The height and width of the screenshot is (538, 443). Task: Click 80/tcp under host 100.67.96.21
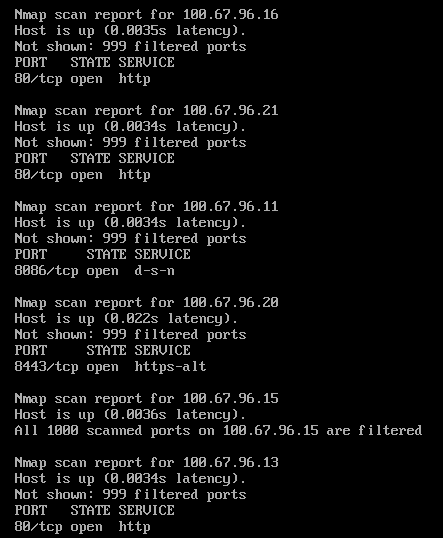[x=38, y=175]
